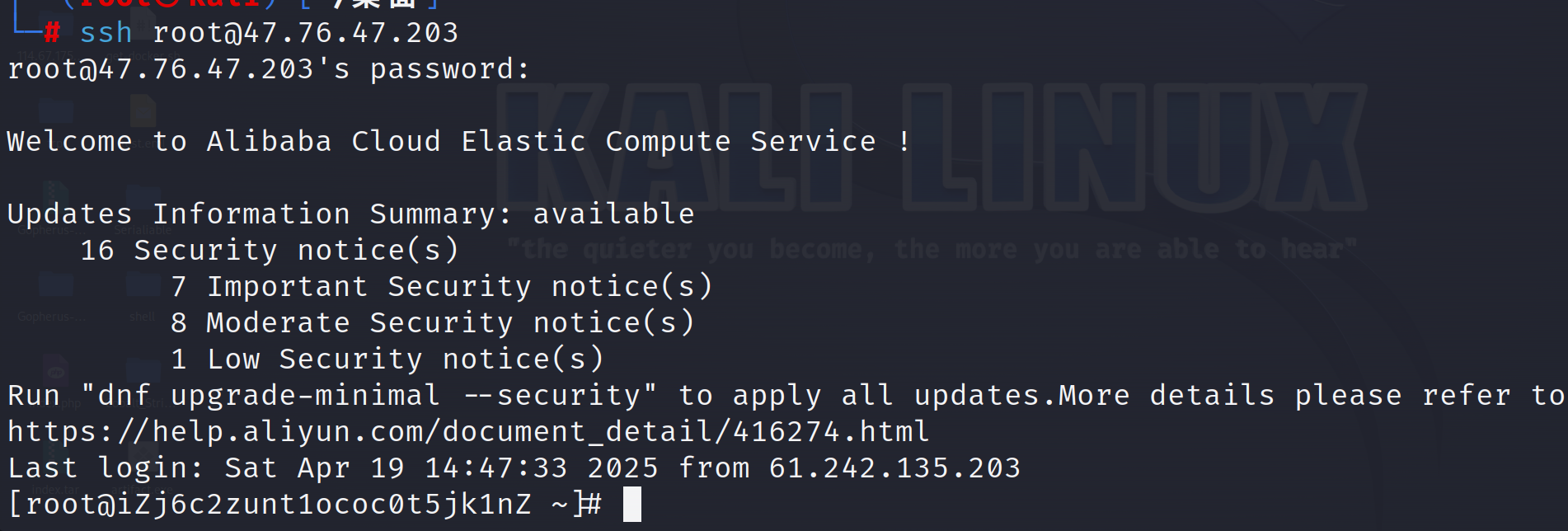
Task: Click the block cursor at the shell prompt
Action: point(631,504)
